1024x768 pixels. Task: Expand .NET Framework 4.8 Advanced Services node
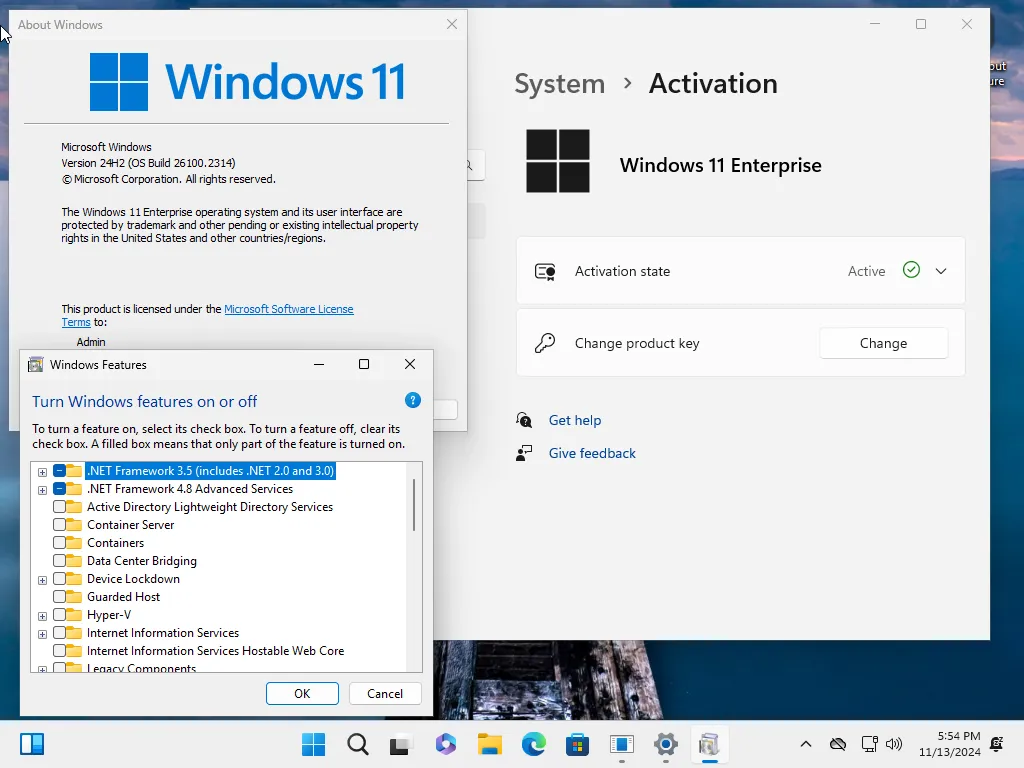coord(42,490)
